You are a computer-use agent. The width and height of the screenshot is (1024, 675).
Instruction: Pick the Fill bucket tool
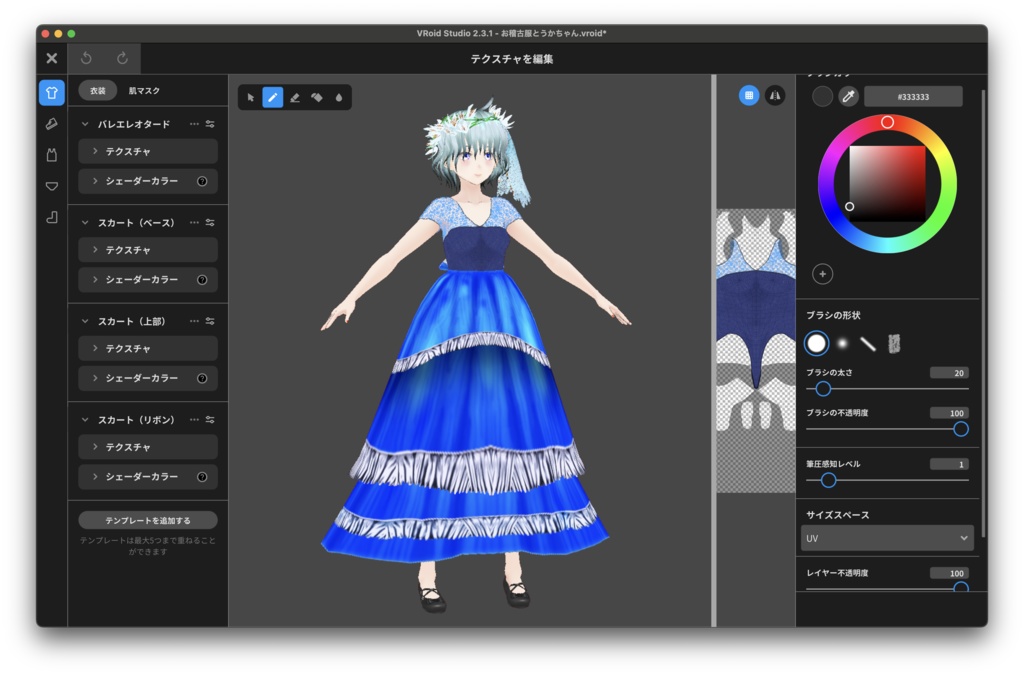pos(318,97)
